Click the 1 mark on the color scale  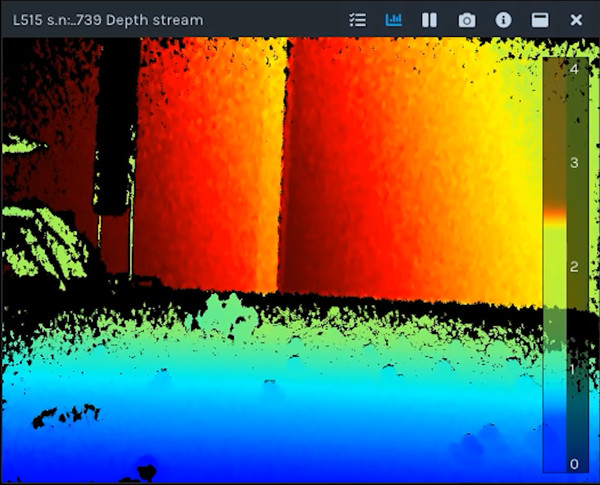574,369
